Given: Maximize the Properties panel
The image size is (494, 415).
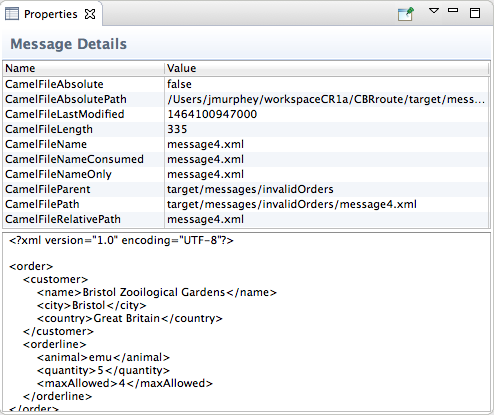Looking at the screenshot, I should point(475,13).
